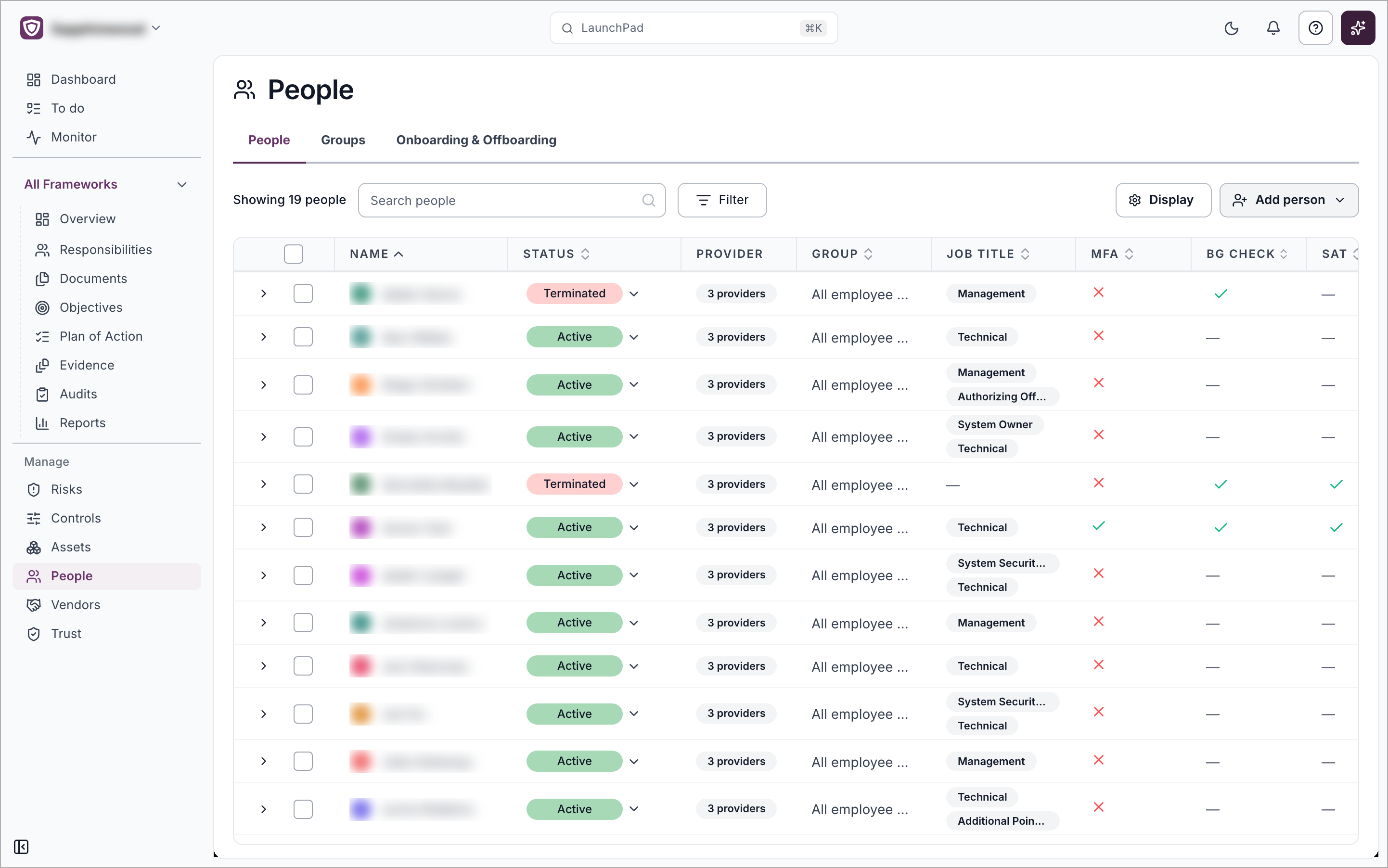Open notifications bell
The height and width of the screenshot is (868, 1388).
pos(1273,28)
